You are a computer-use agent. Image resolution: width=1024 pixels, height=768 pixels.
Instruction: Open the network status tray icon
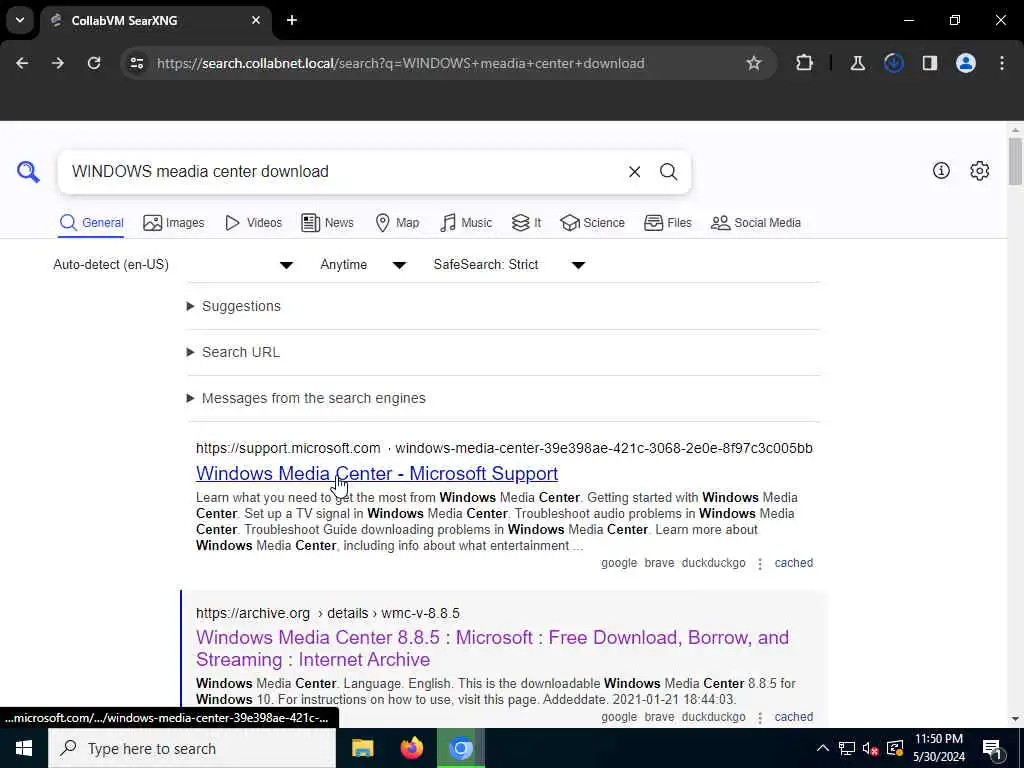point(847,748)
